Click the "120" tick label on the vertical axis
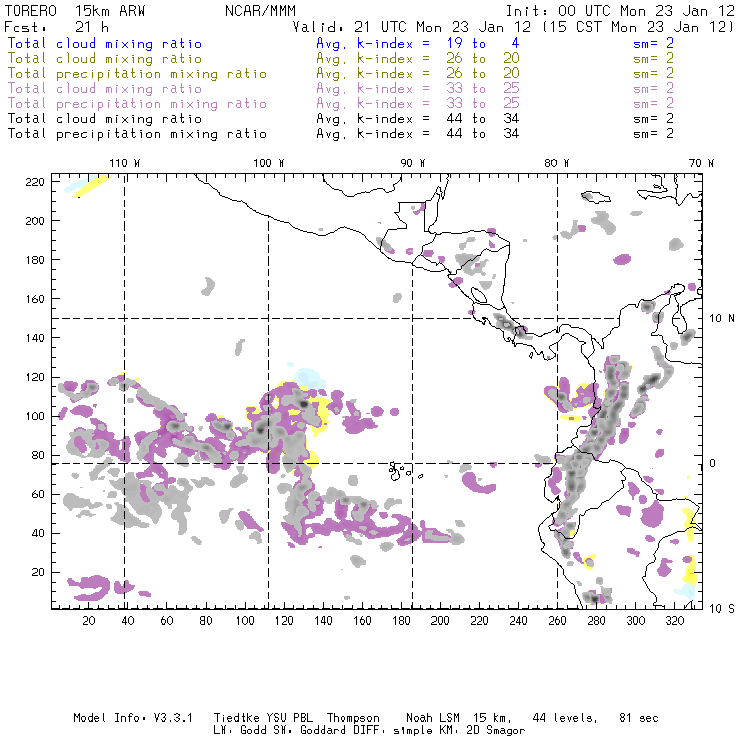Viewport: 740px width, 740px height. [x=35, y=378]
